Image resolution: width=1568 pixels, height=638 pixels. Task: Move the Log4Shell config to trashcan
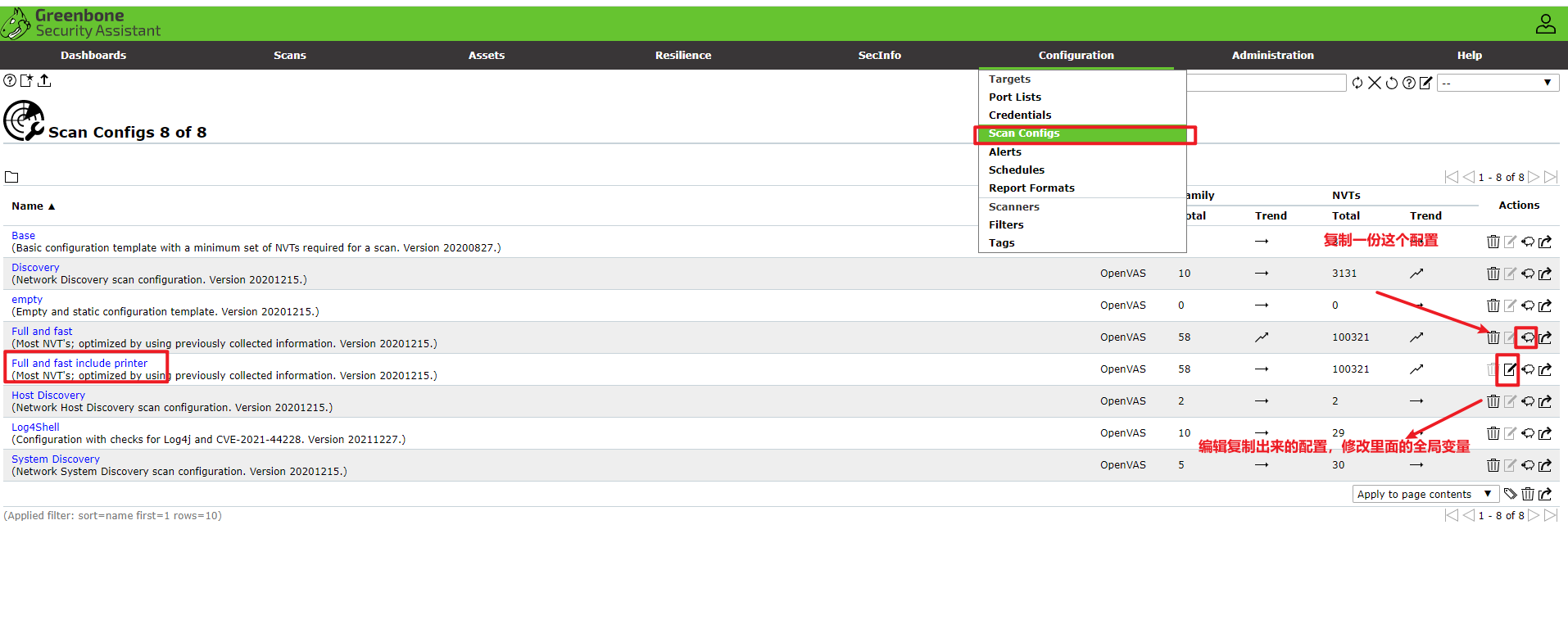tap(1493, 433)
